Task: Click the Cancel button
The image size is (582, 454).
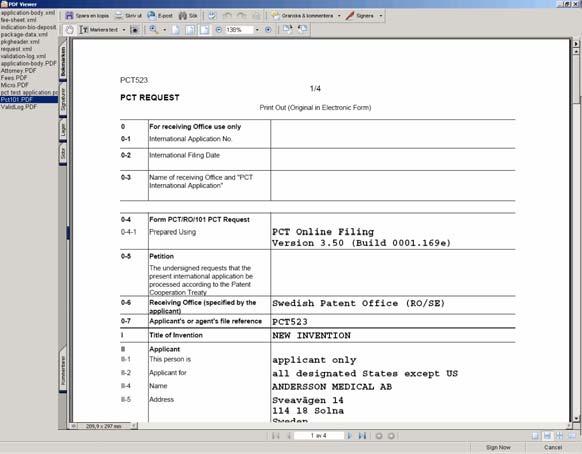Action: pos(553,447)
